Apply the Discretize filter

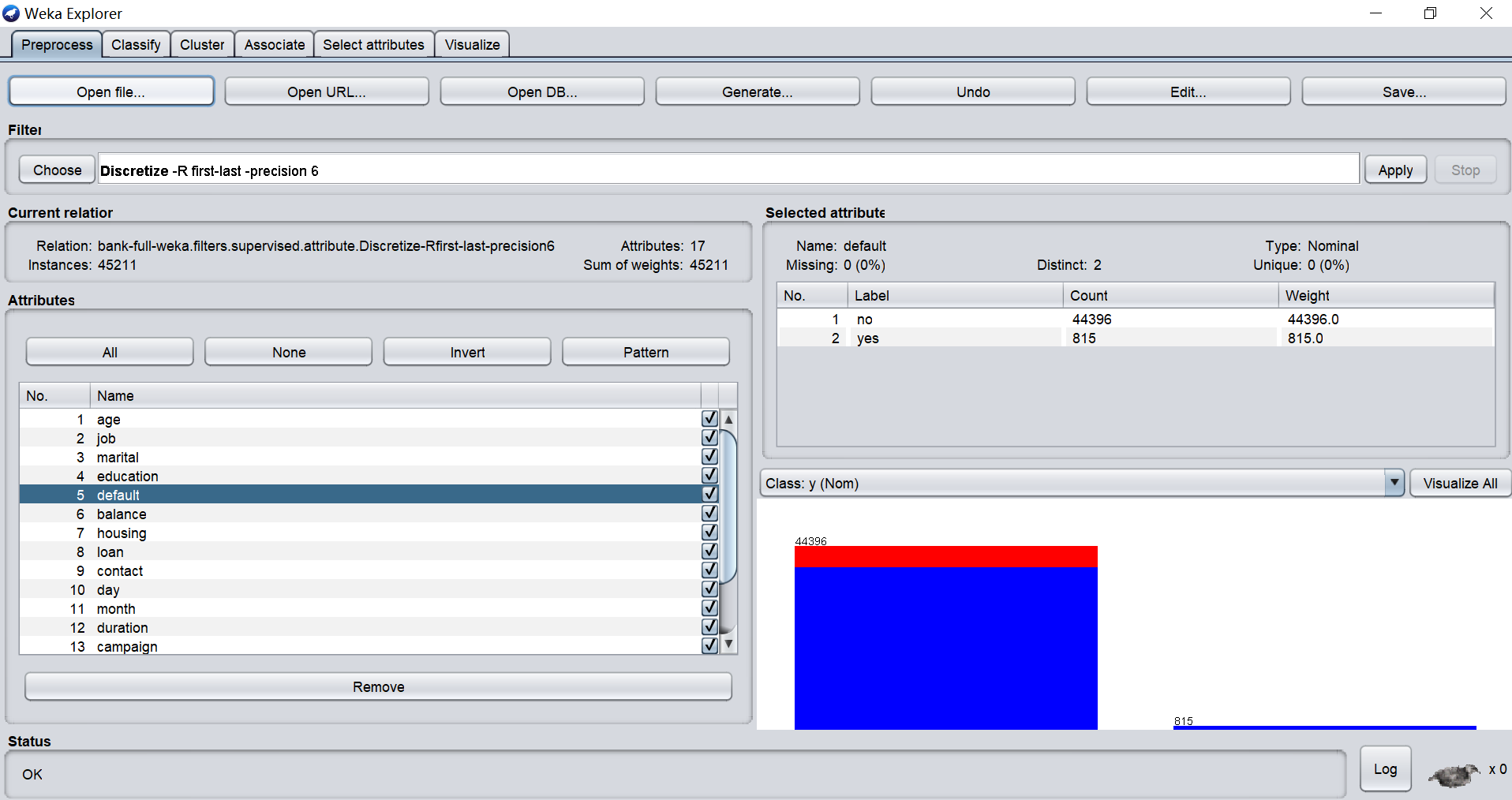[x=1394, y=170]
